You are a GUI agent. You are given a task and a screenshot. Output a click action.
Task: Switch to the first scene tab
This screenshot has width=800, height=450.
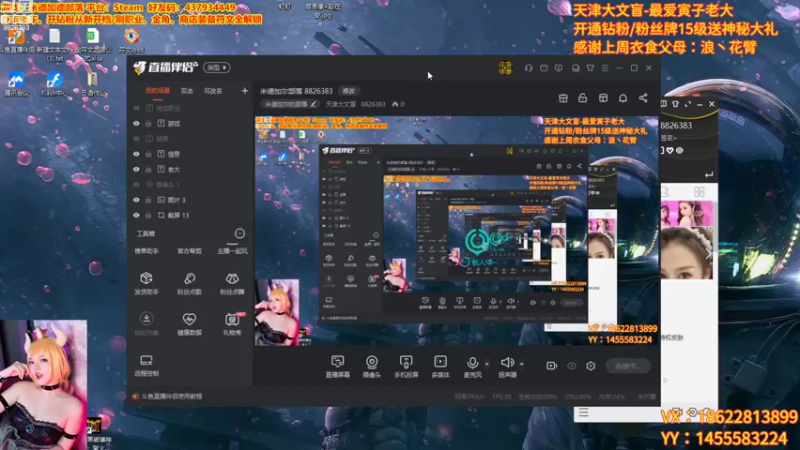[x=157, y=91]
